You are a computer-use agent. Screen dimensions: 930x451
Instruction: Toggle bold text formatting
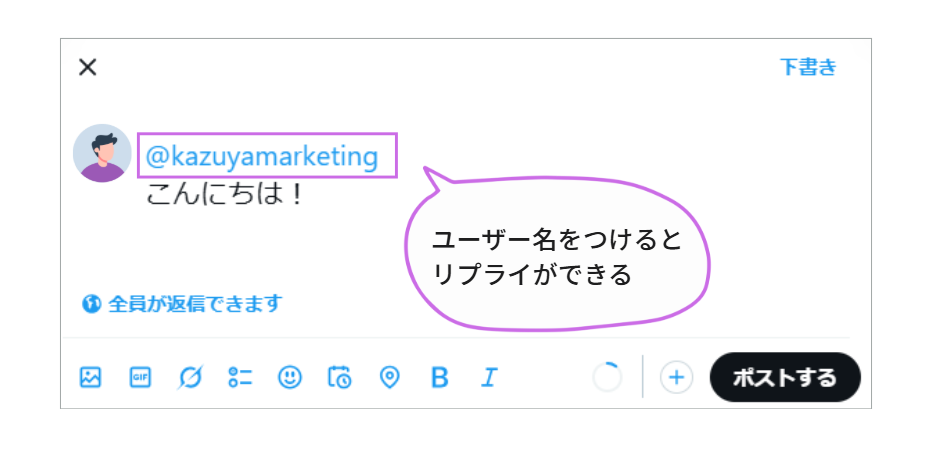[x=439, y=377]
